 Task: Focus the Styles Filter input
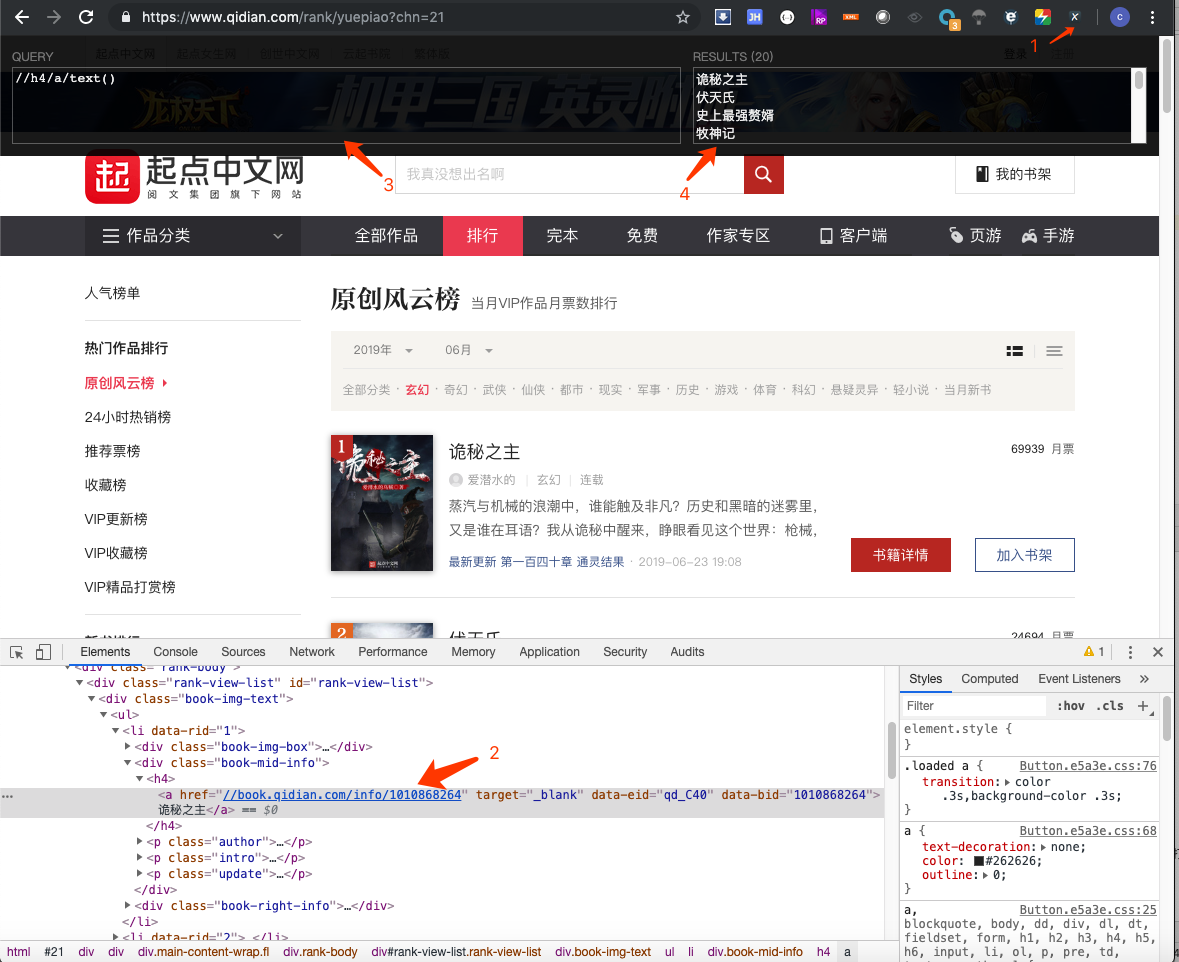coord(974,706)
